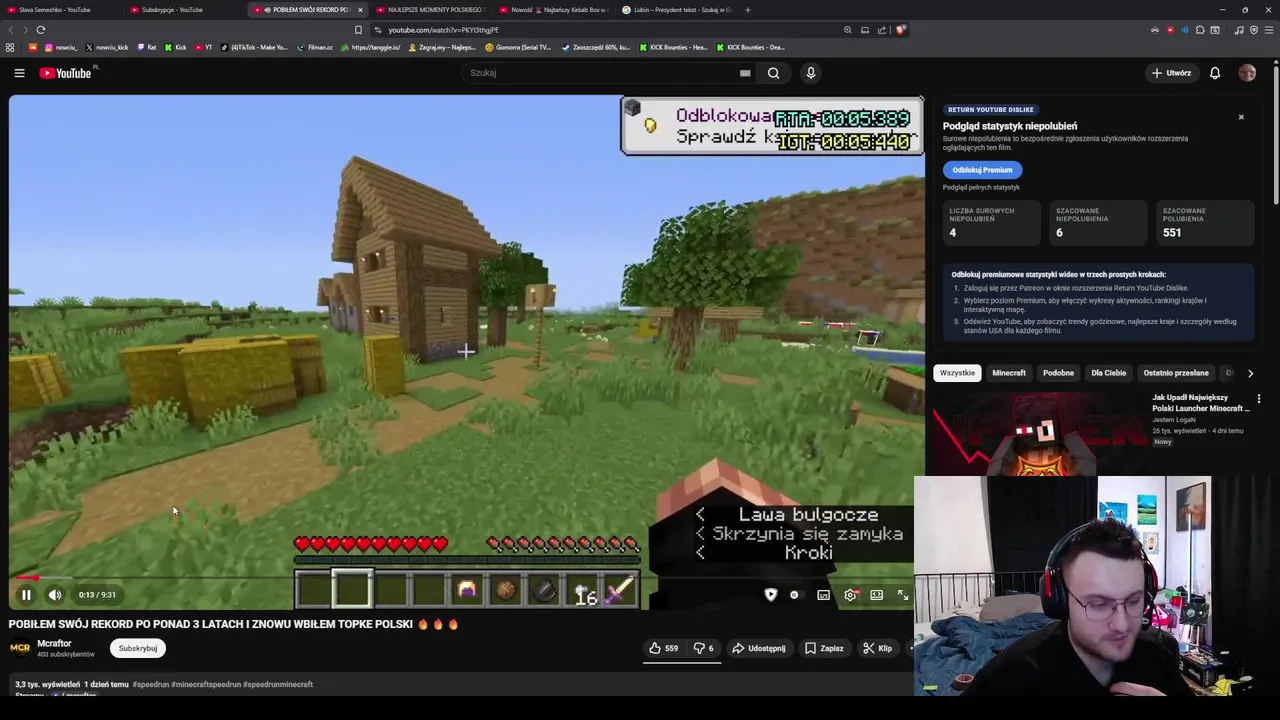The image size is (1280, 720).
Task: Click the browser address bar URL
Action: pyautogui.click(x=443, y=30)
